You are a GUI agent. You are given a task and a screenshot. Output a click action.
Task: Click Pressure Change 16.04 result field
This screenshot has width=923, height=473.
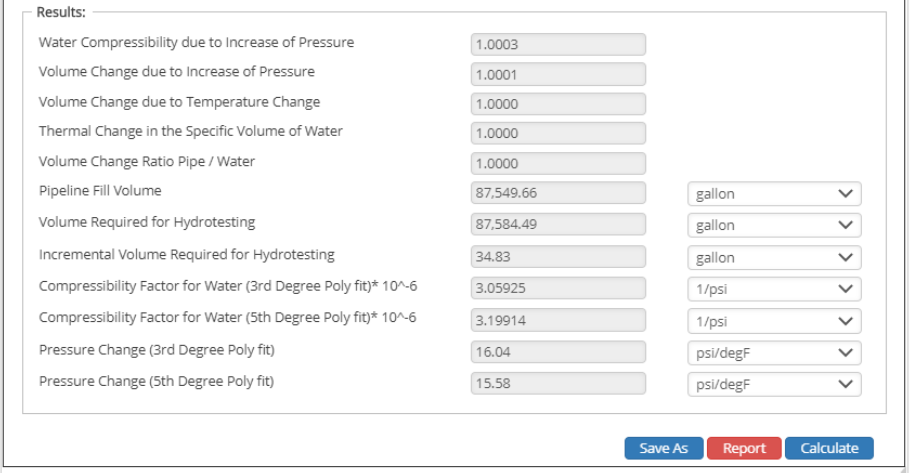(558, 352)
